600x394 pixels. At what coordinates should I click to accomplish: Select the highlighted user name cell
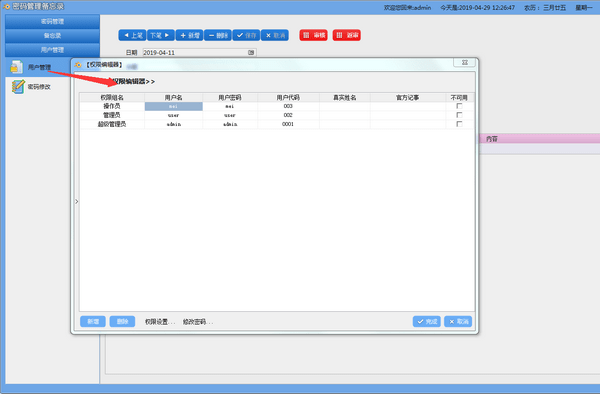(x=173, y=106)
